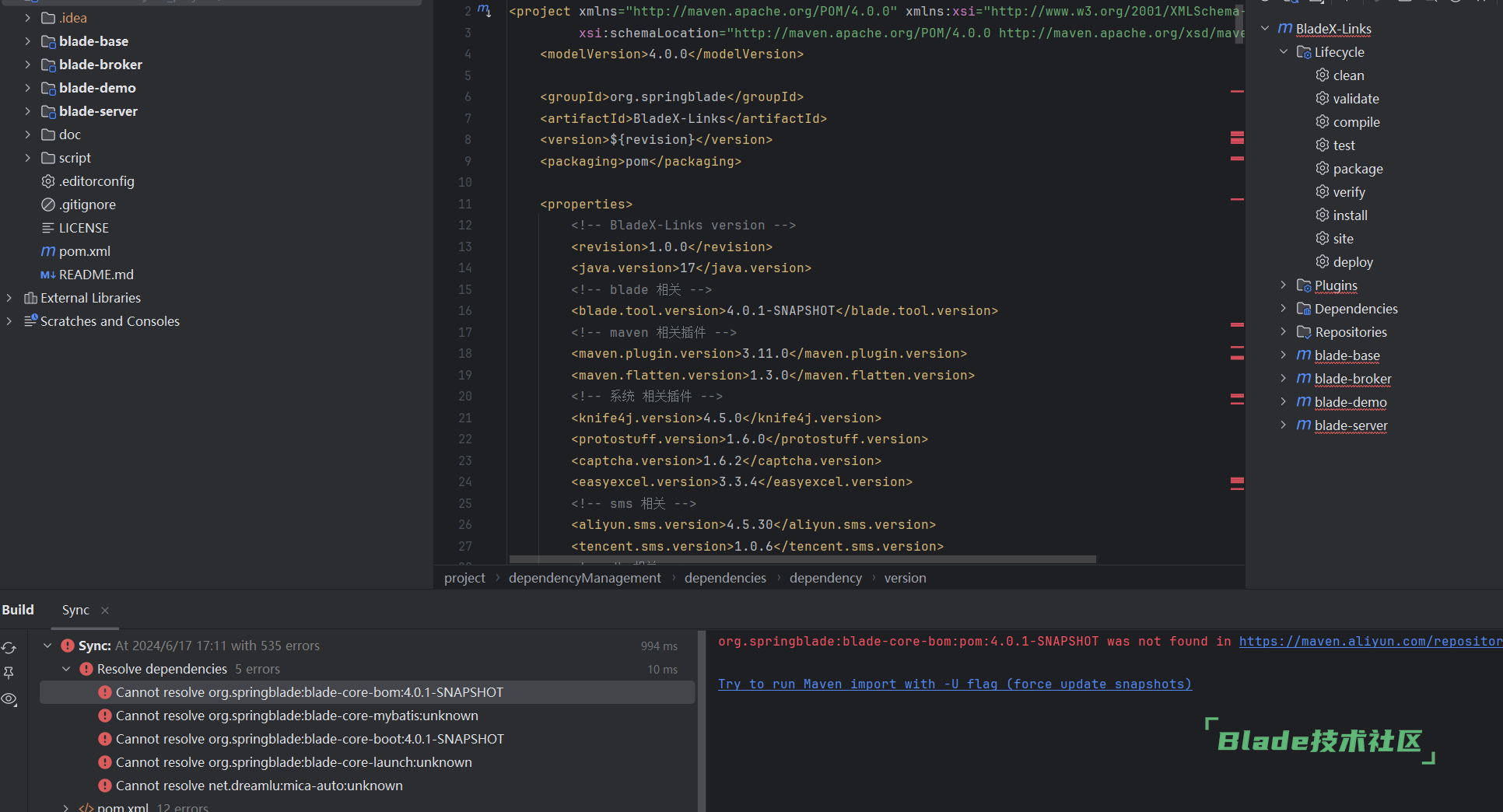Click the install lifecycle gear icon

(1322, 215)
